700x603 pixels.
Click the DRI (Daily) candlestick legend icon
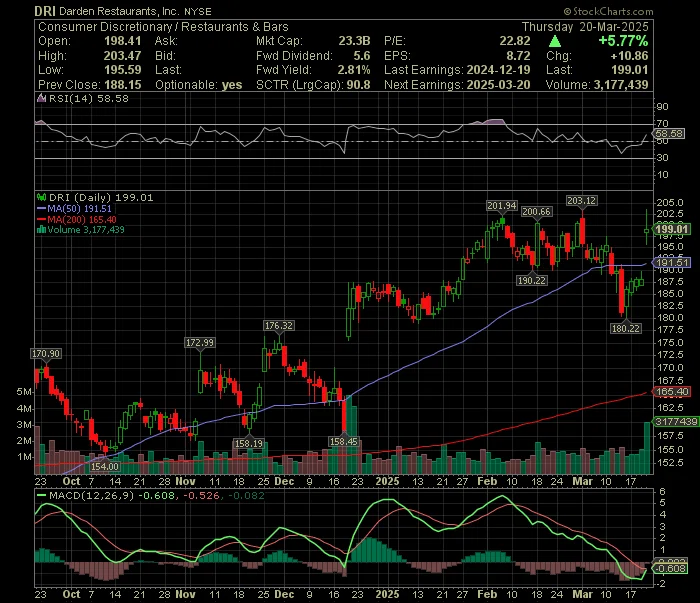click(42, 197)
